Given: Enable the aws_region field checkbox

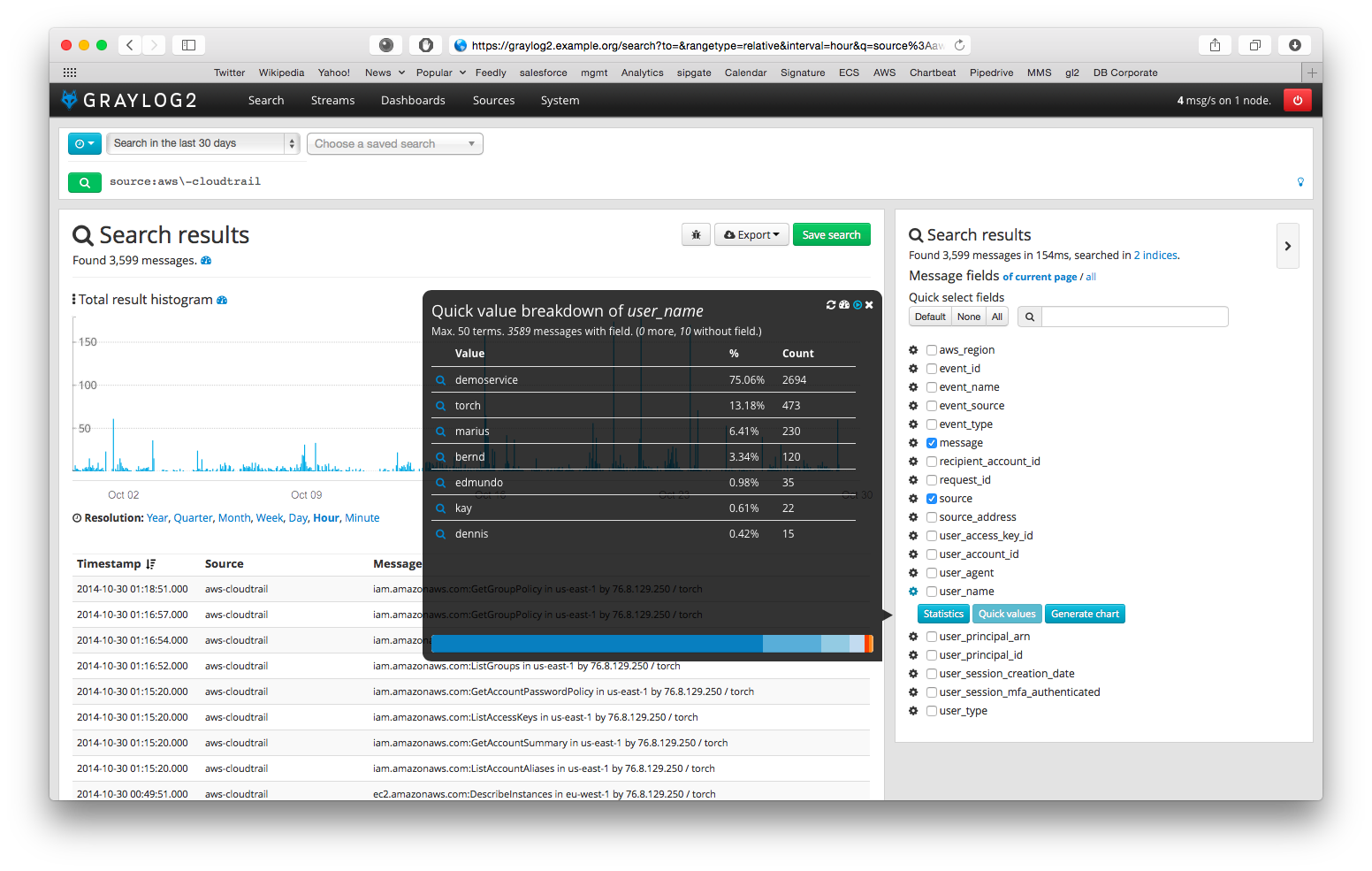Looking at the screenshot, I should (x=932, y=350).
